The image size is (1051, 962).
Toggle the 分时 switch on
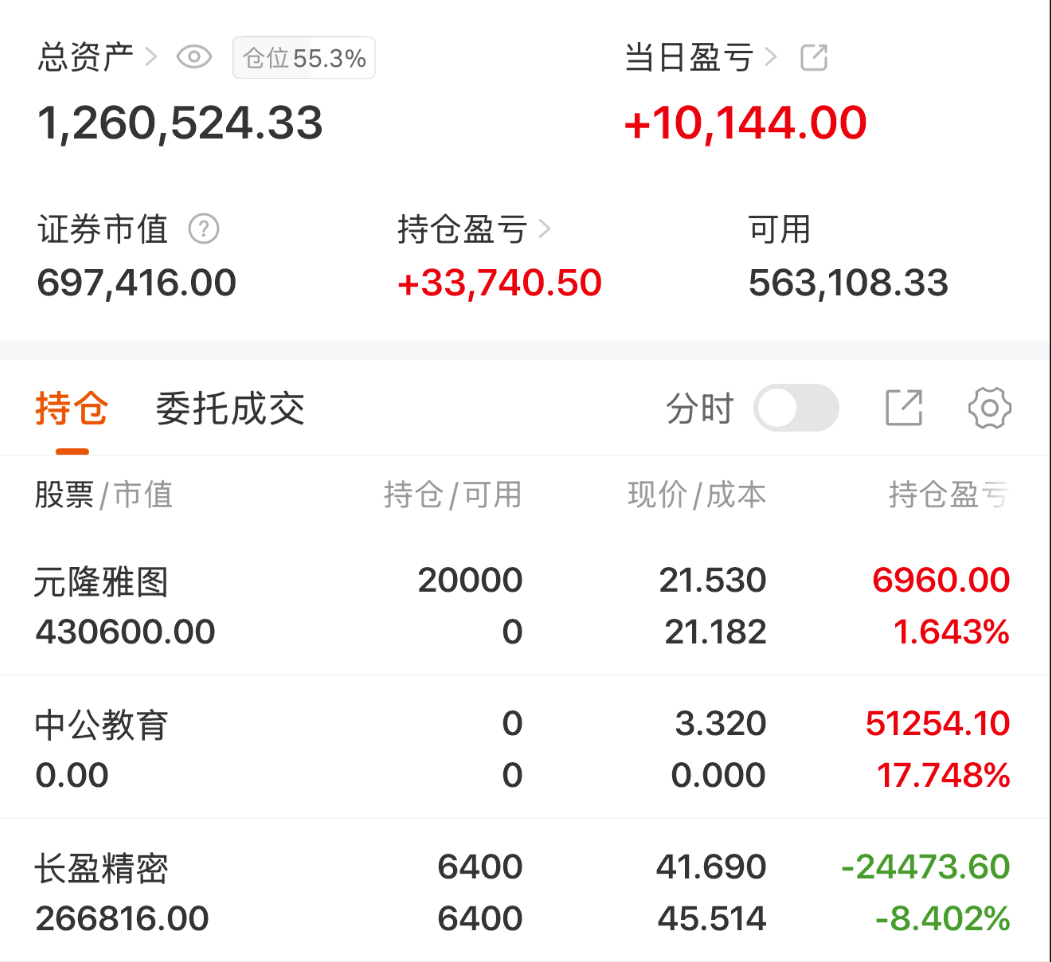pyautogui.click(x=796, y=408)
